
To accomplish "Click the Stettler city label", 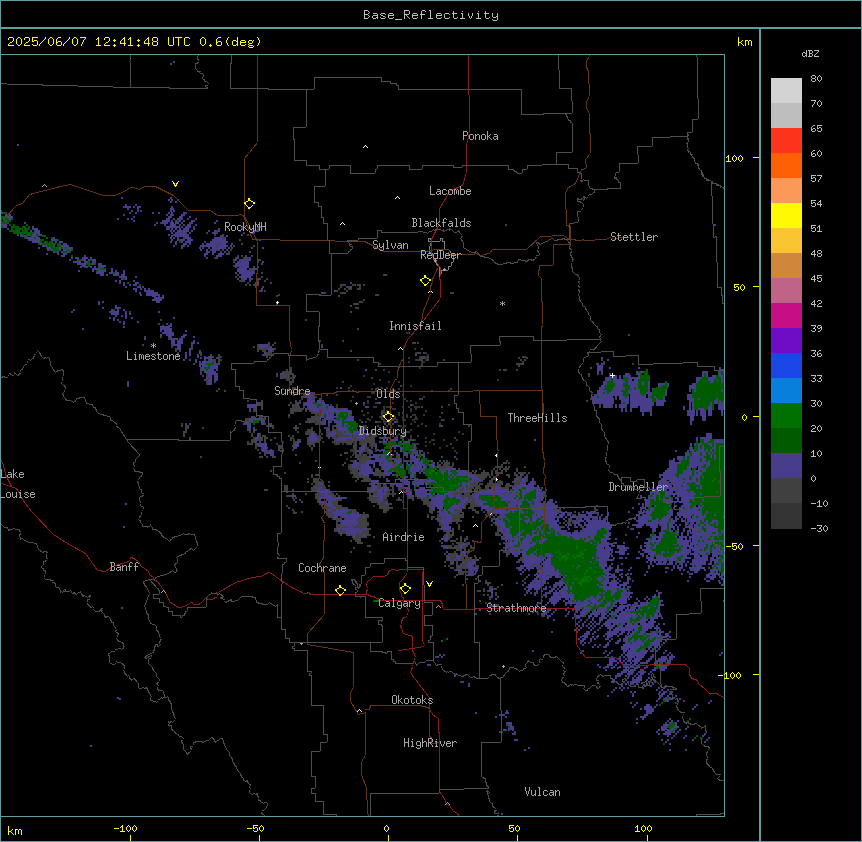I will coord(634,237).
